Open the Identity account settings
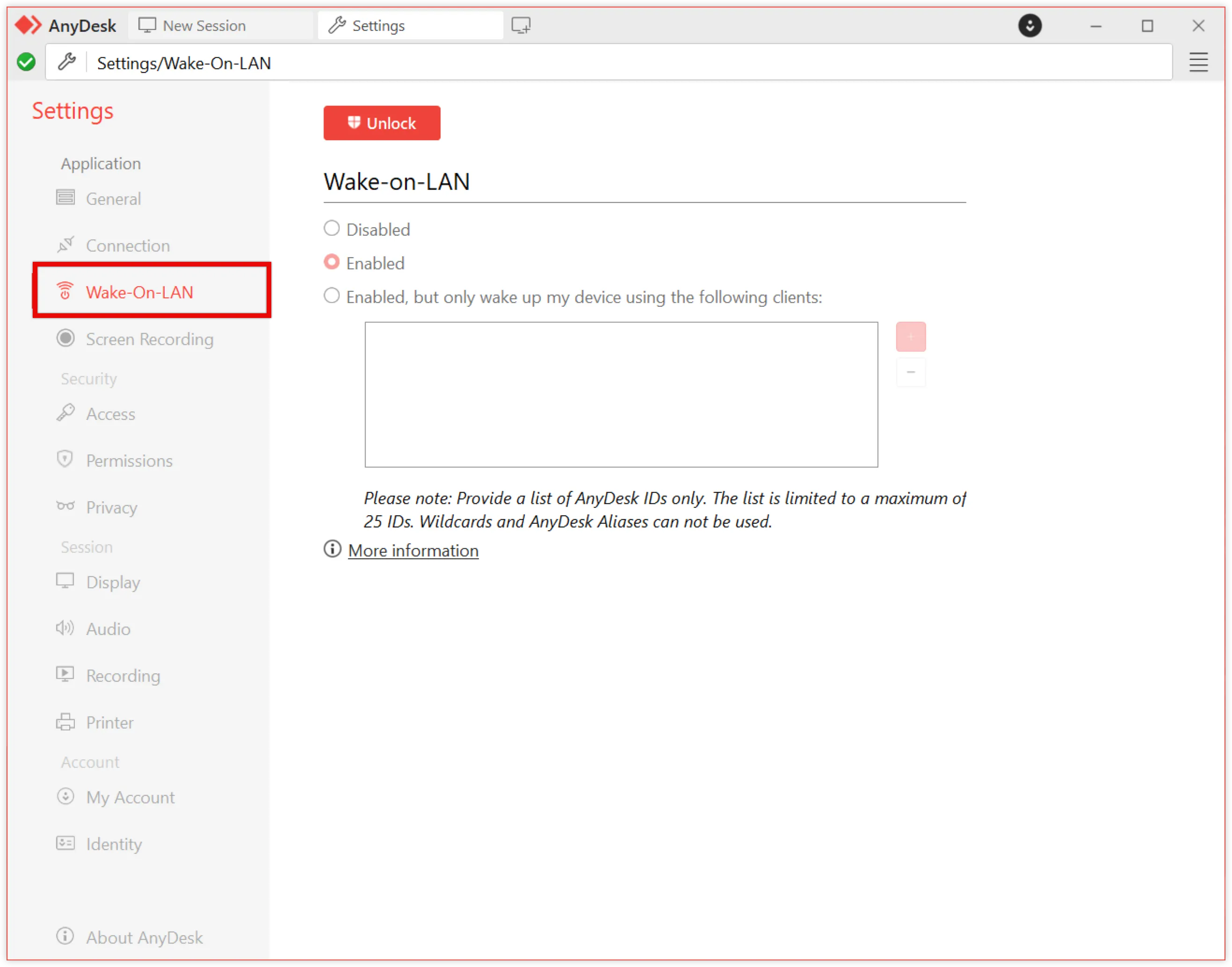 (113, 844)
